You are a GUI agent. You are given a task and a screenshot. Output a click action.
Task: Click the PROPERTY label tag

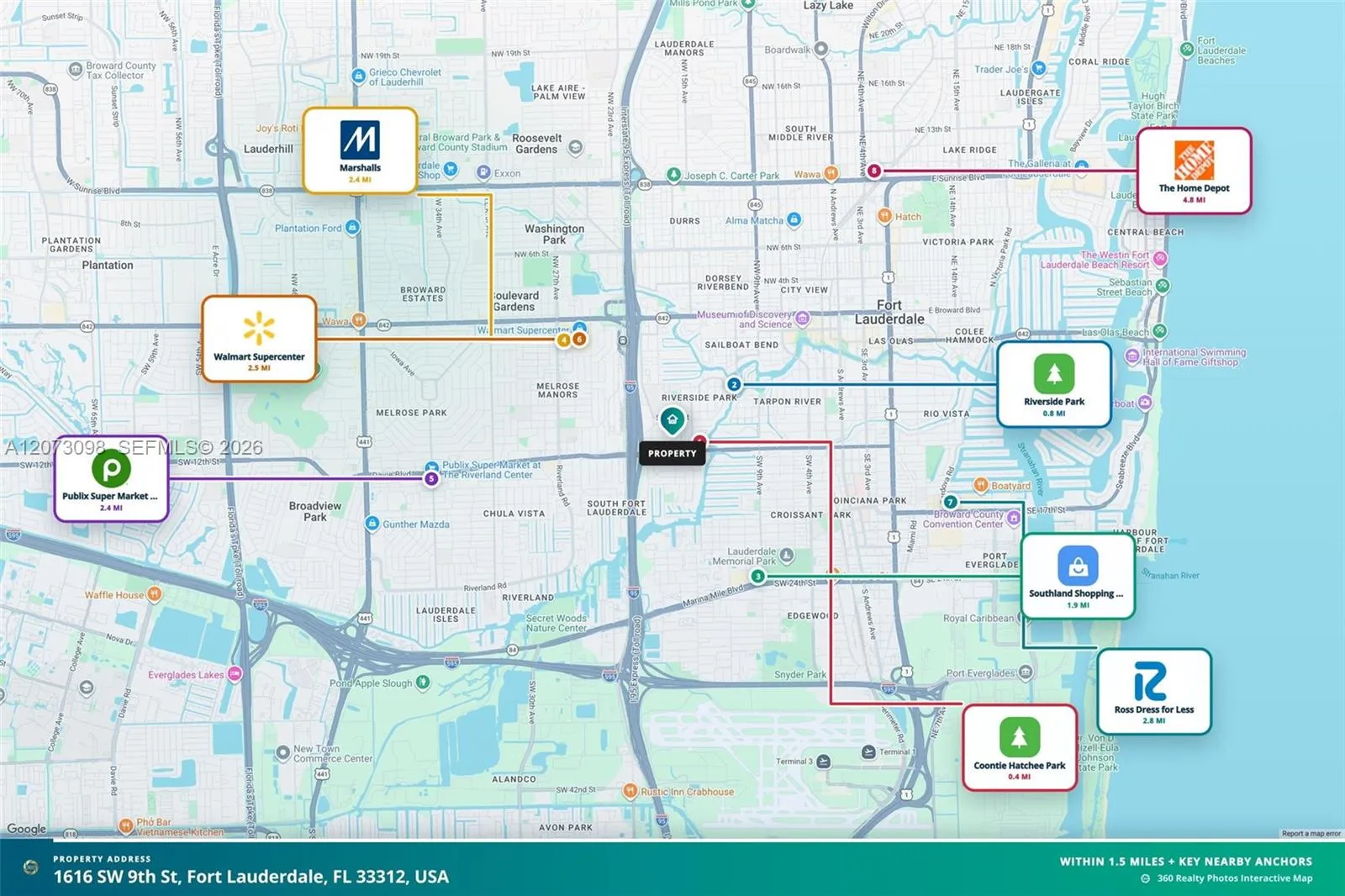tap(672, 453)
